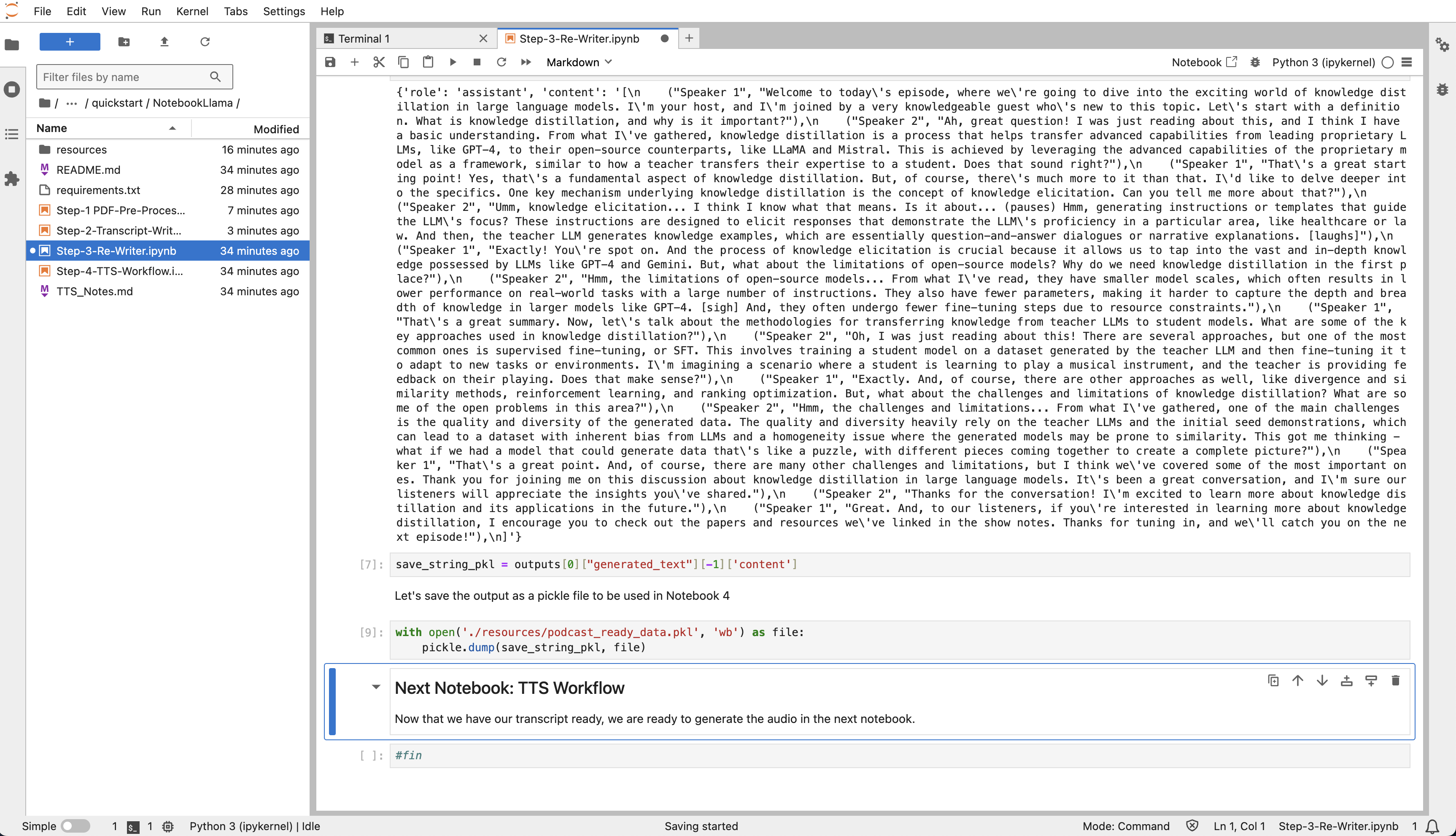Viewport: 1456px width, 836px height.
Task: Save the notebook with the disk icon
Action: coord(329,62)
